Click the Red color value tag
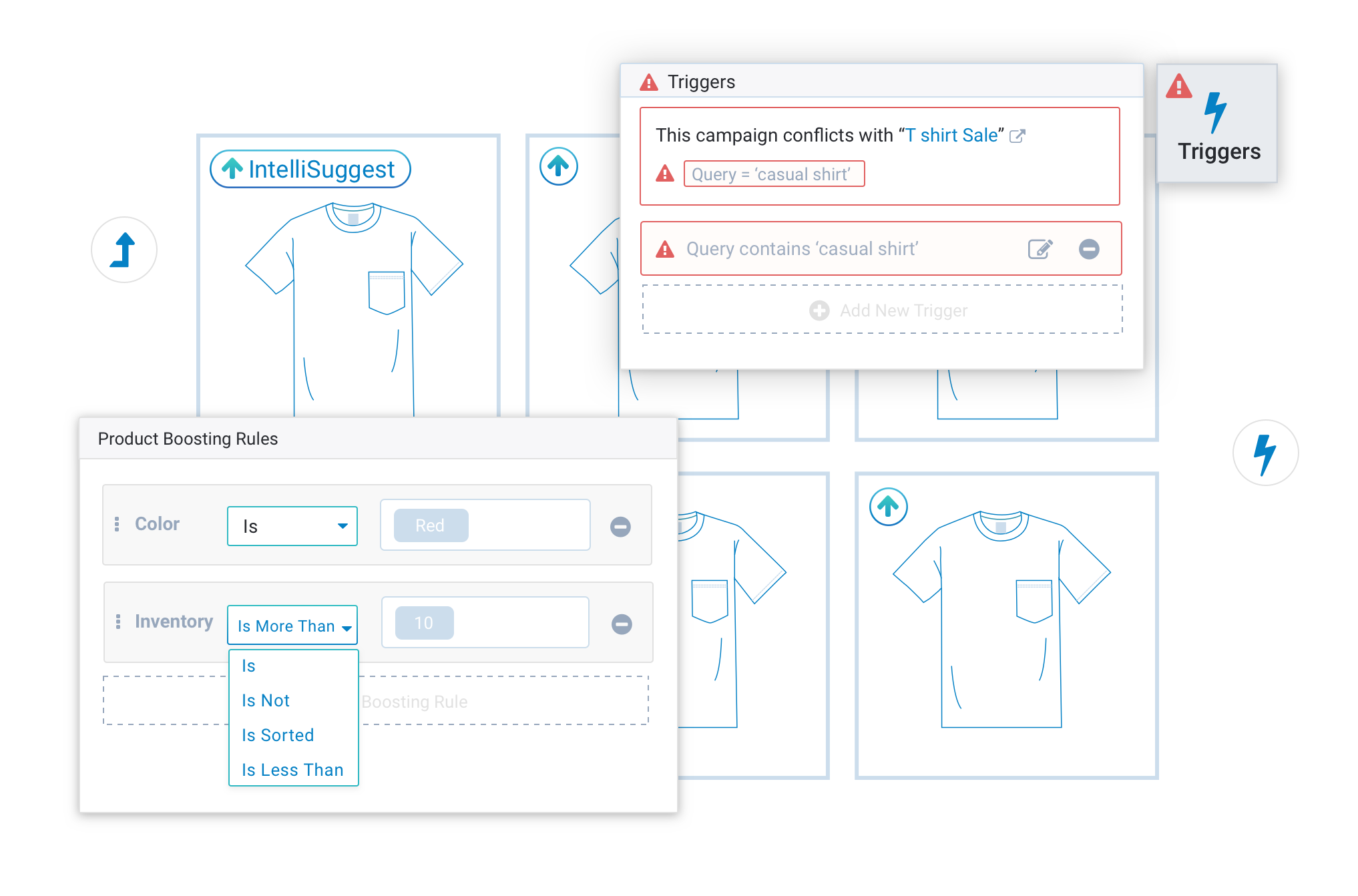This screenshot has height=896, width=1358. pyautogui.click(x=431, y=525)
